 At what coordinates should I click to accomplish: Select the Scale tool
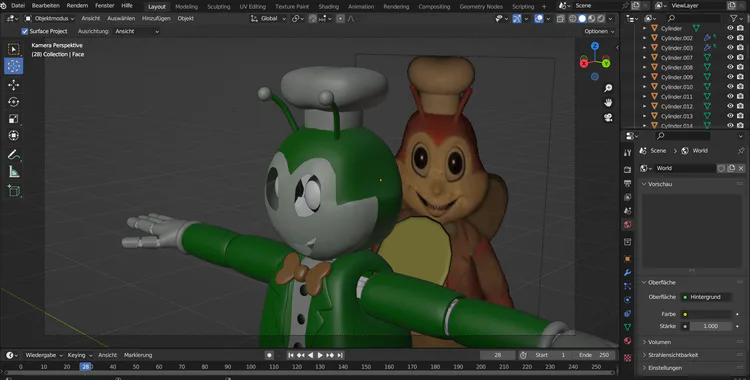click(x=13, y=119)
